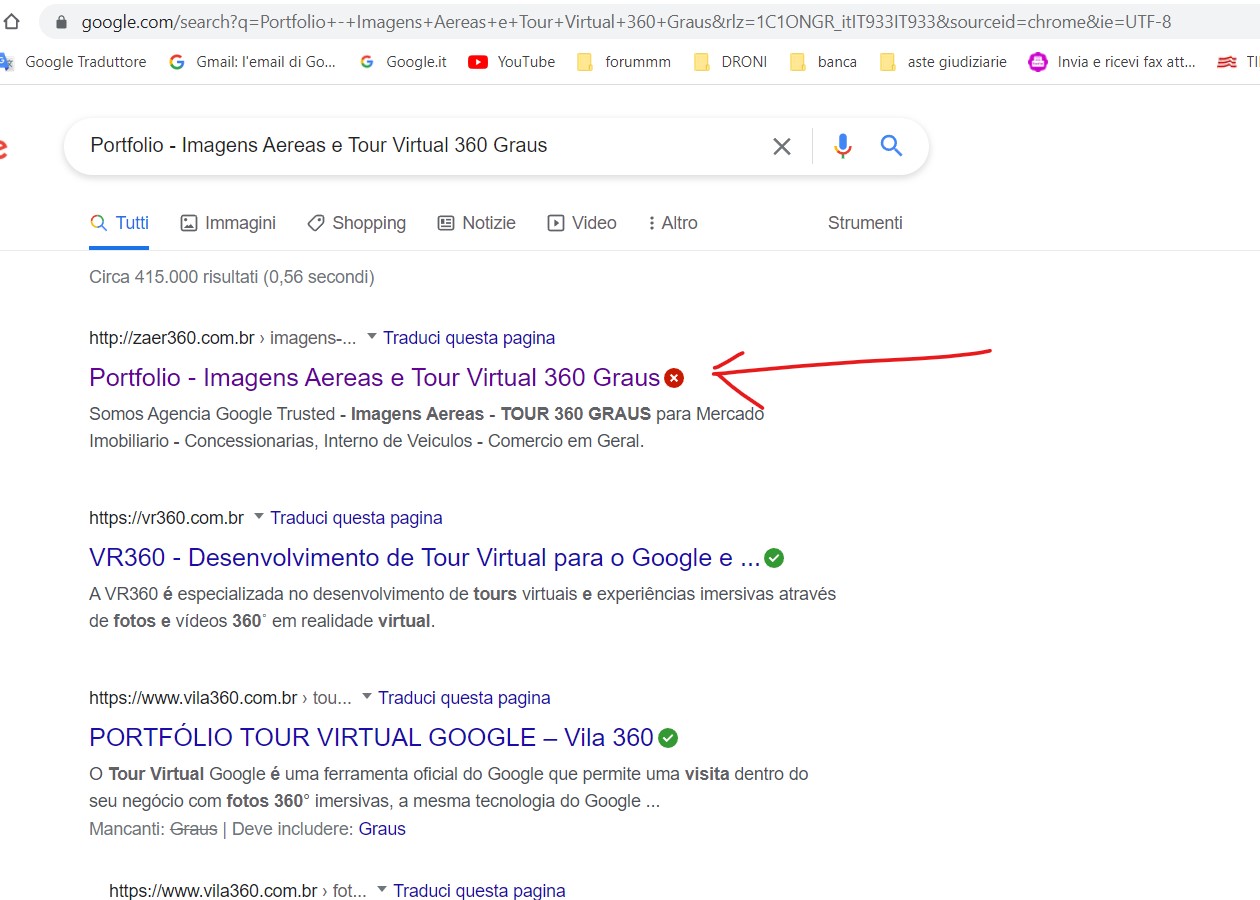
Task: Open the Shopping results tab
Action: pyautogui.click(x=357, y=223)
